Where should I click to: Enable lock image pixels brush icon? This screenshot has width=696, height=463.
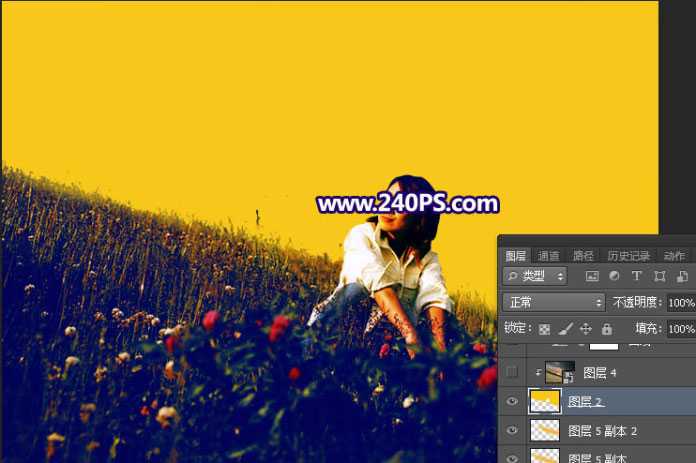tap(565, 328)
